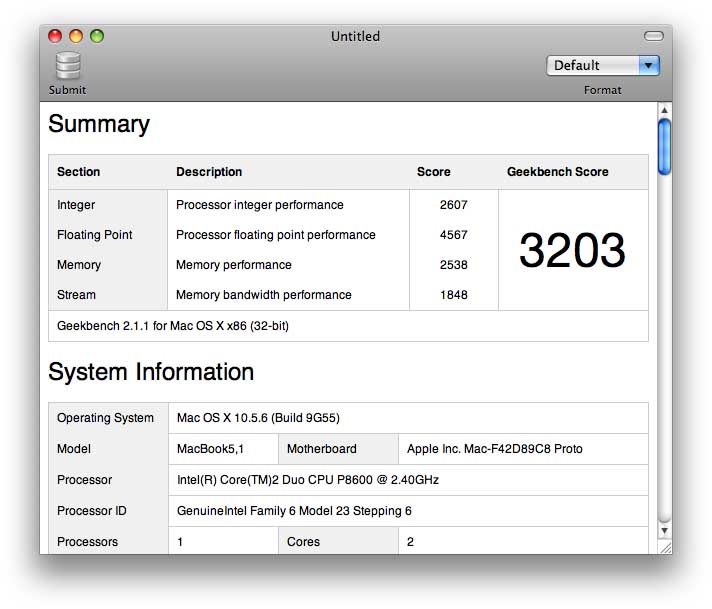This screenshot has width=712, height=609.
Task: Click the Stream section label
Action: point(76,295)
